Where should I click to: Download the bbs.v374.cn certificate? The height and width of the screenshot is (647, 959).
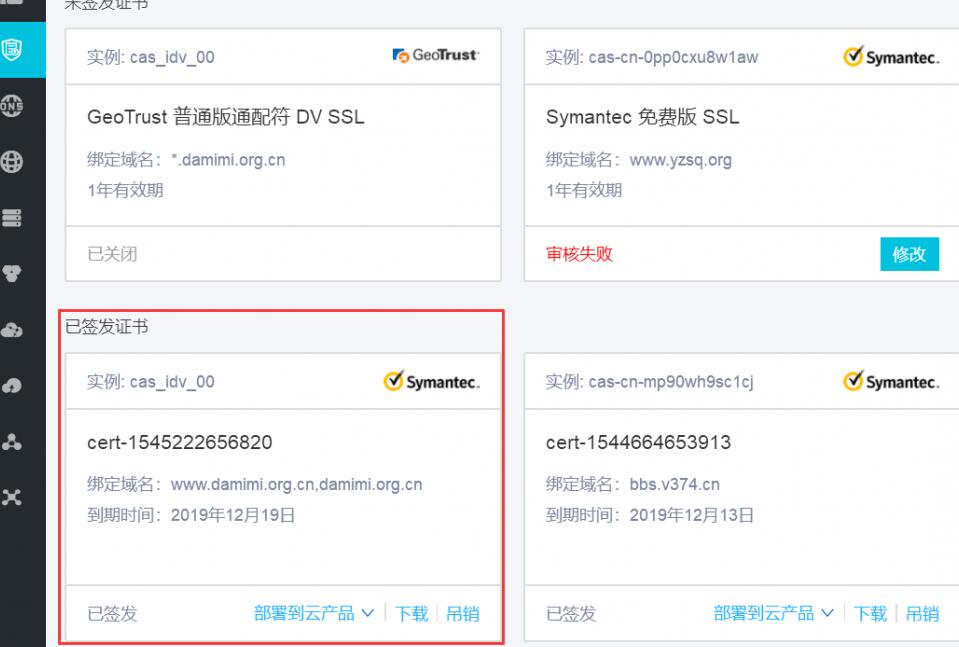coord(870,614)
